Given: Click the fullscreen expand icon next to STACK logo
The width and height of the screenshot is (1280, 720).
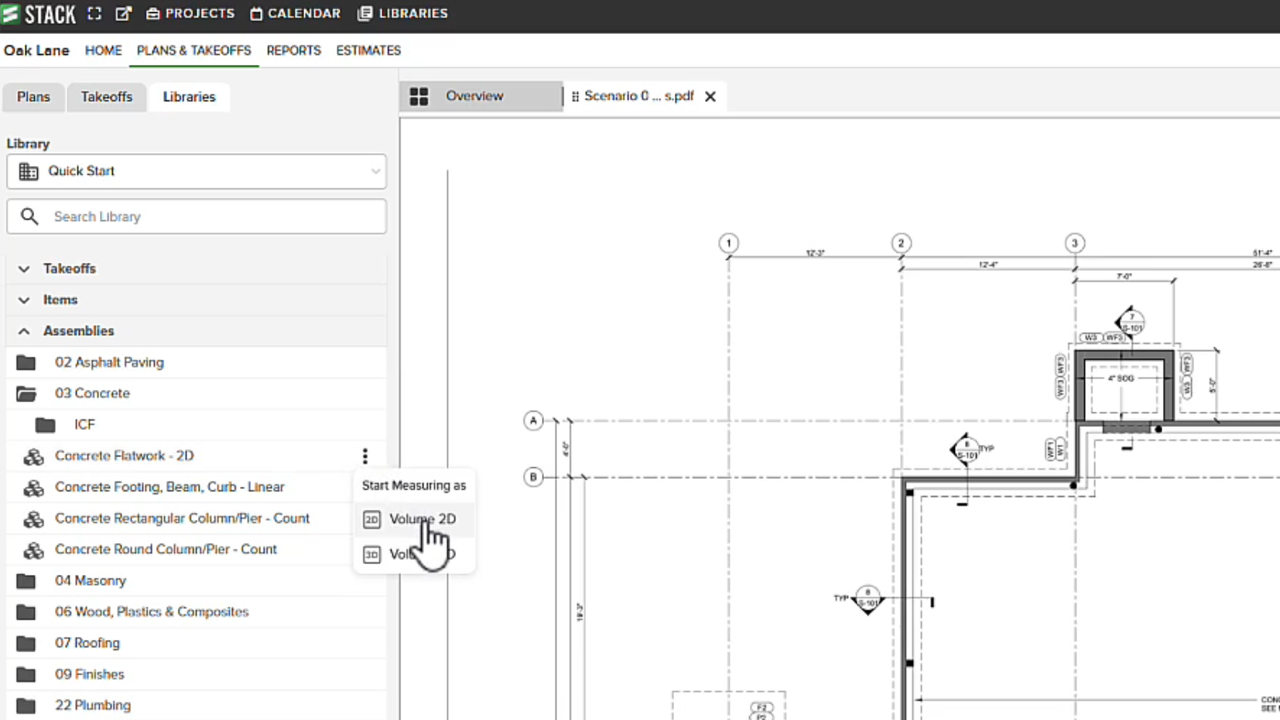Looking at the screenshot, I should point(94,13).
